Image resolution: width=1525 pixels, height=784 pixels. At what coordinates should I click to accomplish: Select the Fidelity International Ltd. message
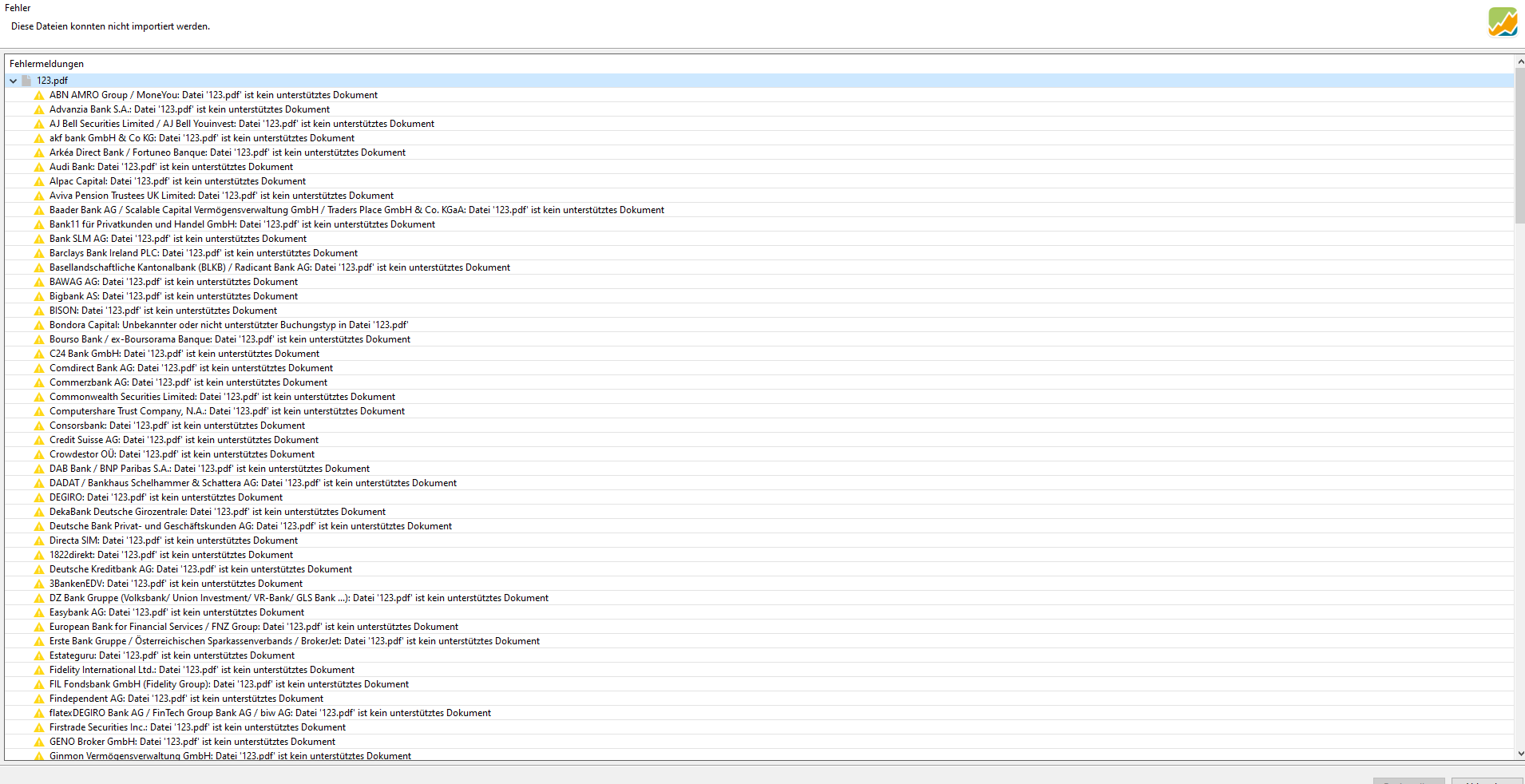point(202,670)
